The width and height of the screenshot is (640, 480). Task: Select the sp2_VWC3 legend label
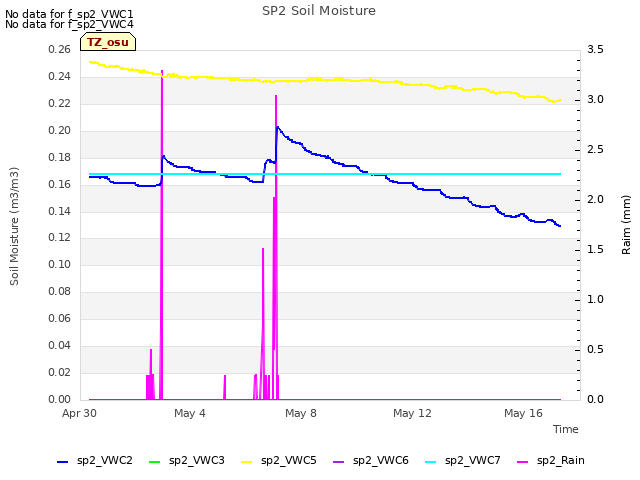(197, 460)
